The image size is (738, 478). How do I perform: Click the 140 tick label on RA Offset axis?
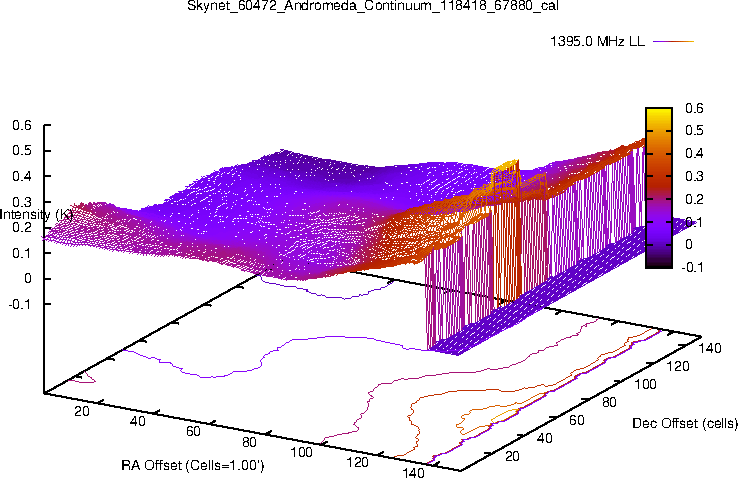(414, 472)
